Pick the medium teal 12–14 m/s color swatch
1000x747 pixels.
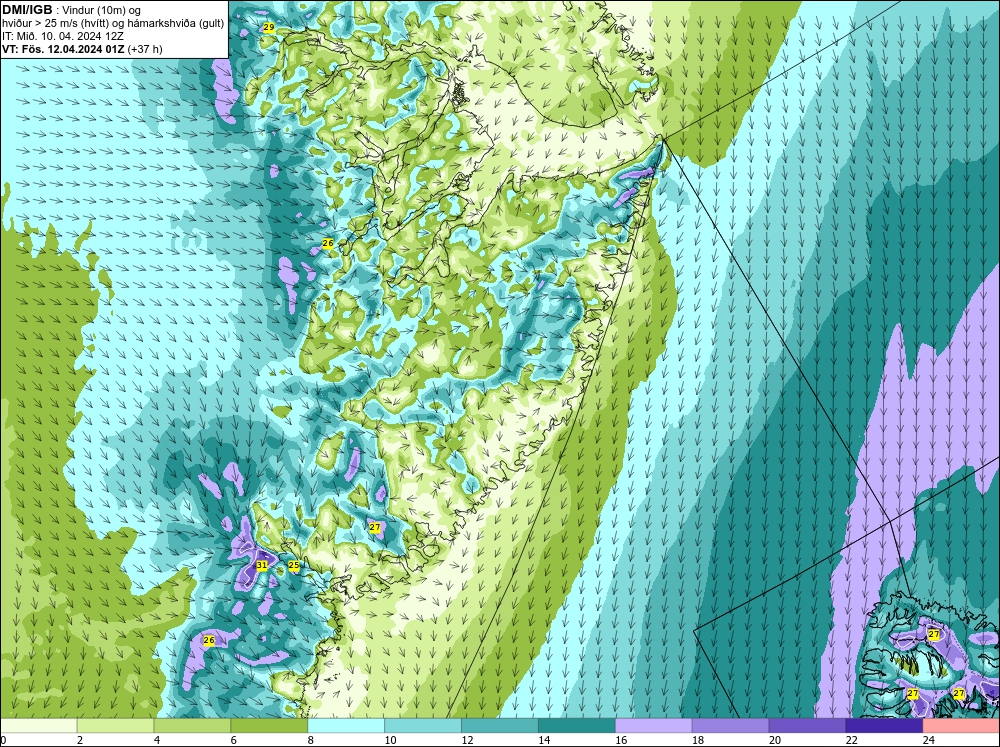499,725
